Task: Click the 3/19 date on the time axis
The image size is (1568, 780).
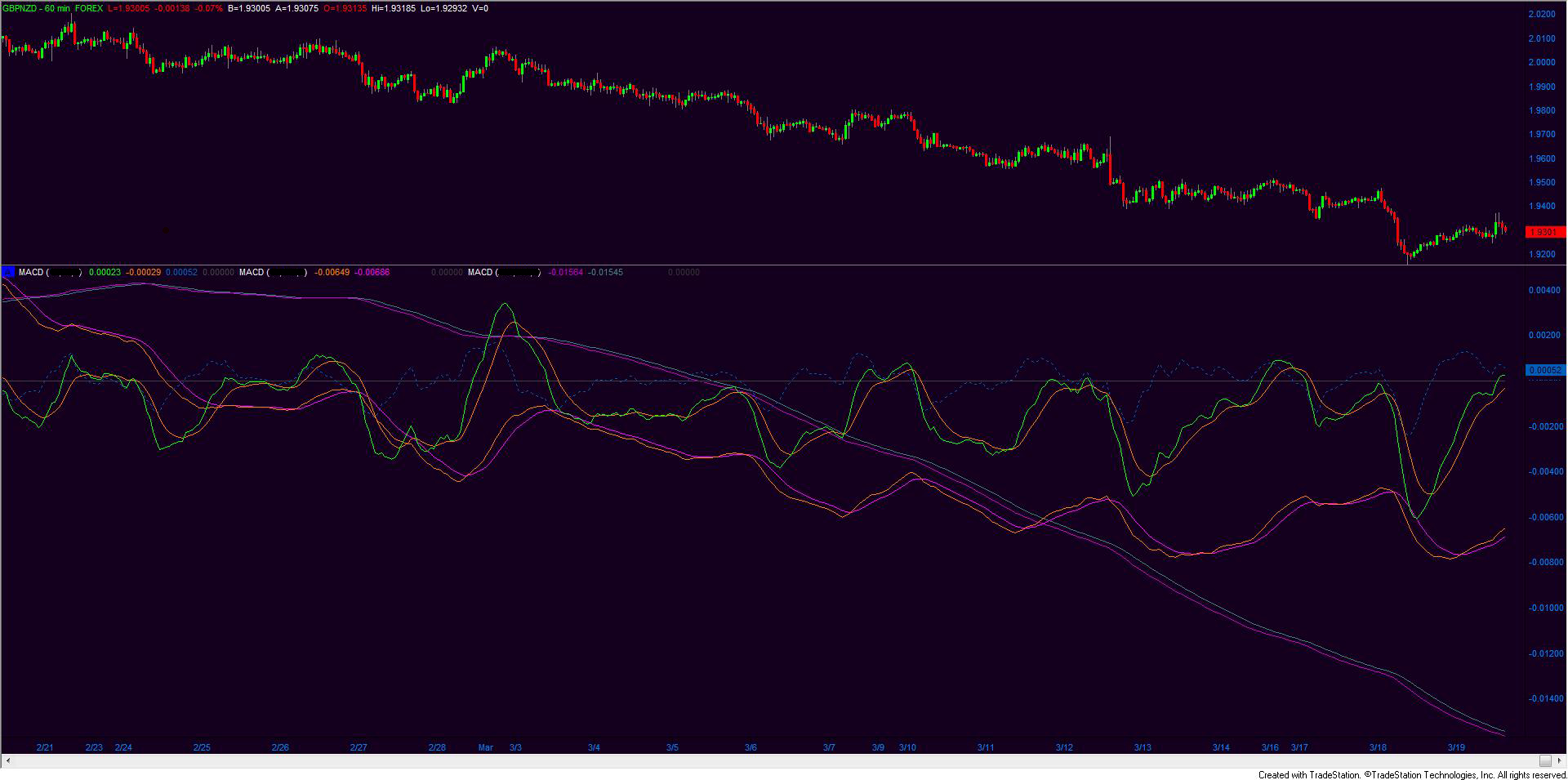Action: pyautogui.click(x=1456, y=747)
